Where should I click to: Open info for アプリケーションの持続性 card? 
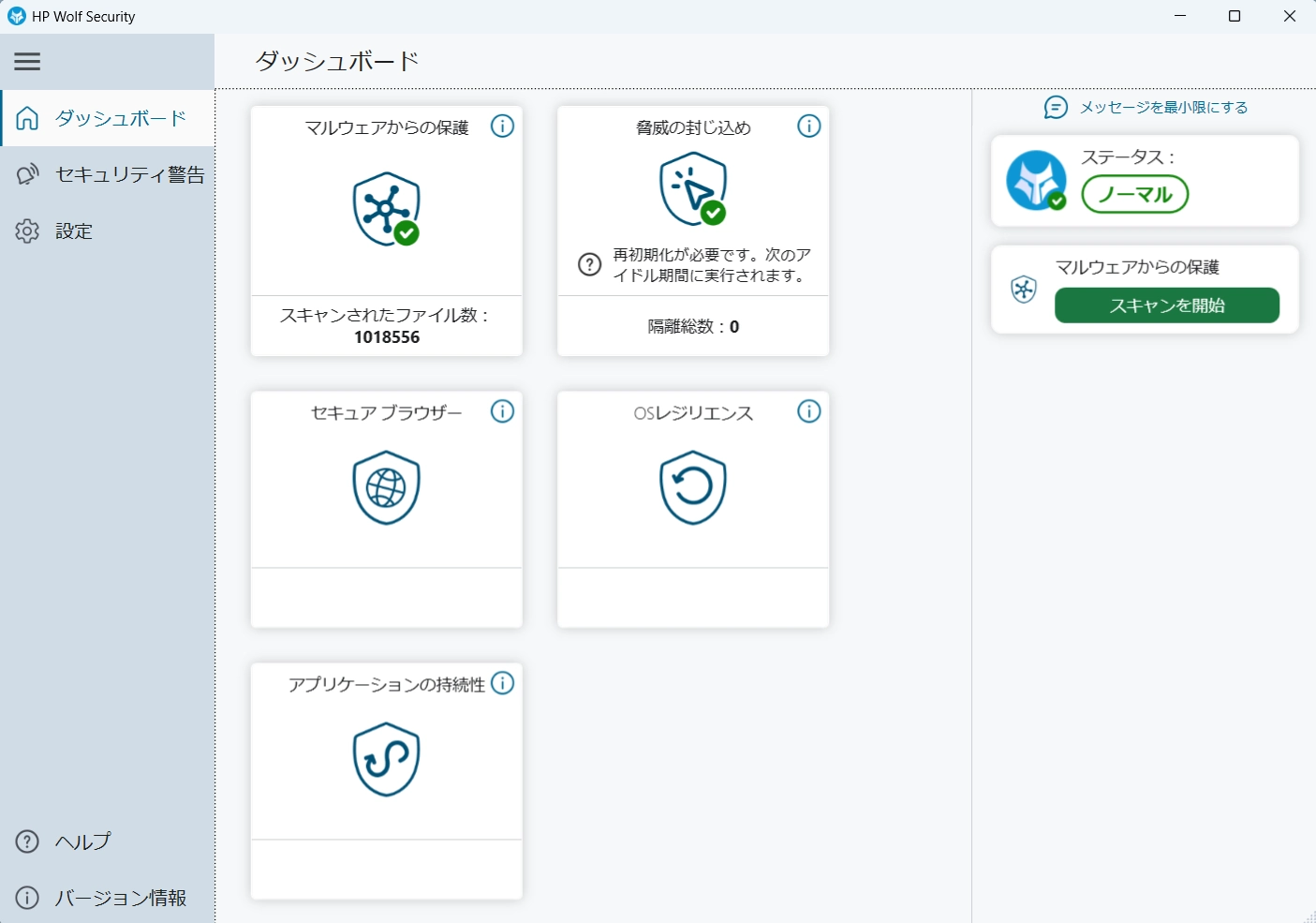click(x=503, y=683)
